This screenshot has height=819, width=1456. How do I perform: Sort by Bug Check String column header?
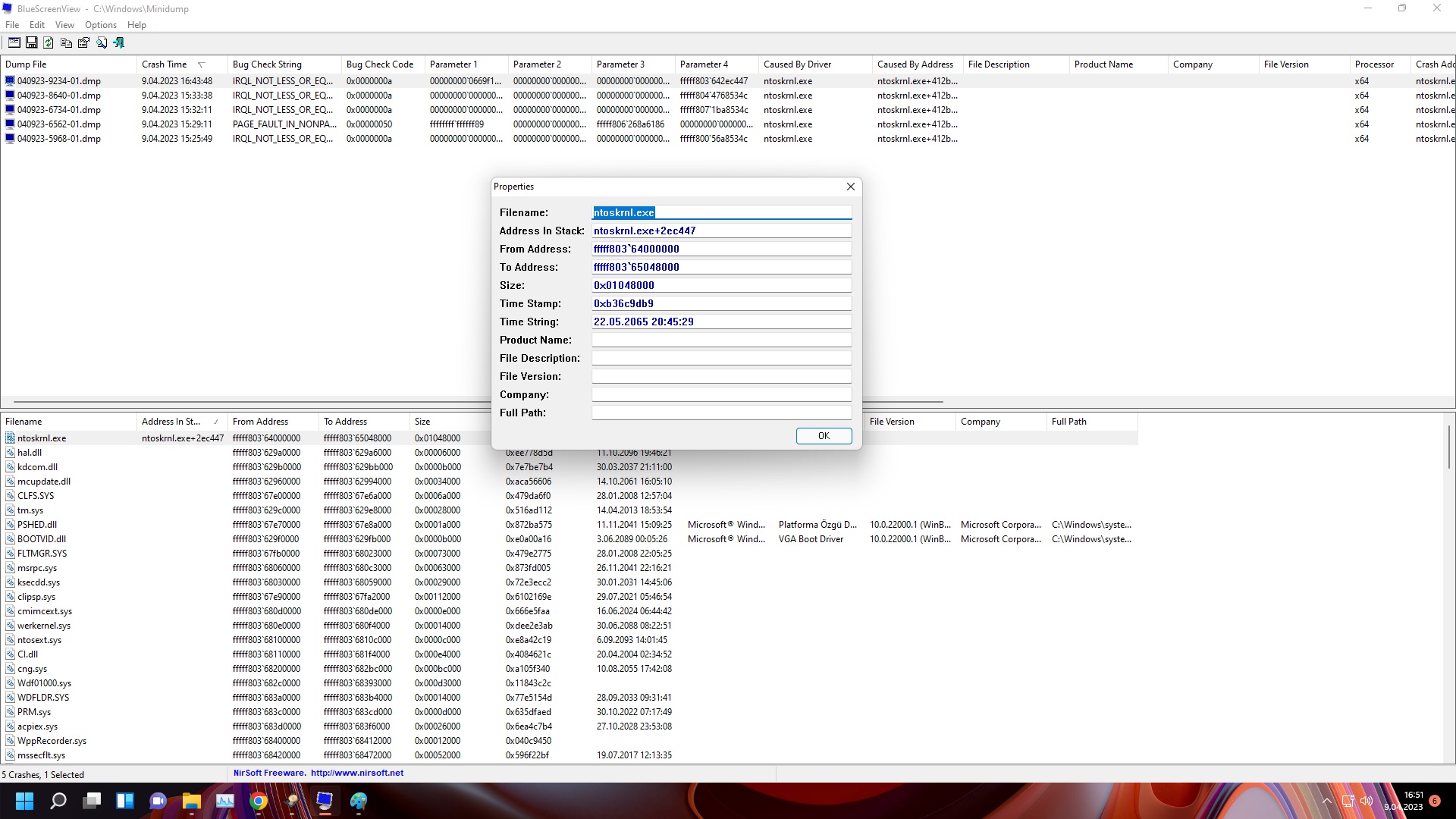(267, 64)
